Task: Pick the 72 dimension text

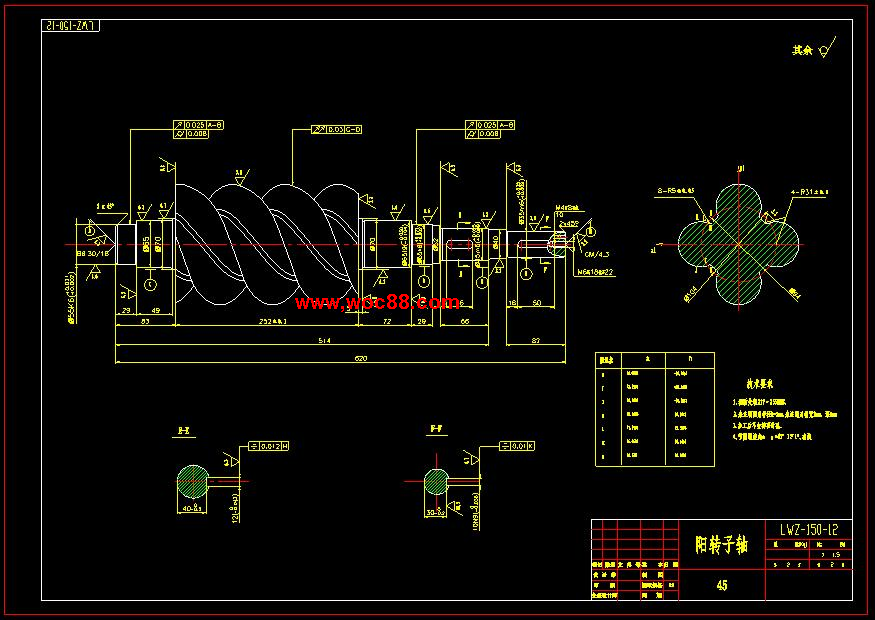Action: [x=387, y=321]
